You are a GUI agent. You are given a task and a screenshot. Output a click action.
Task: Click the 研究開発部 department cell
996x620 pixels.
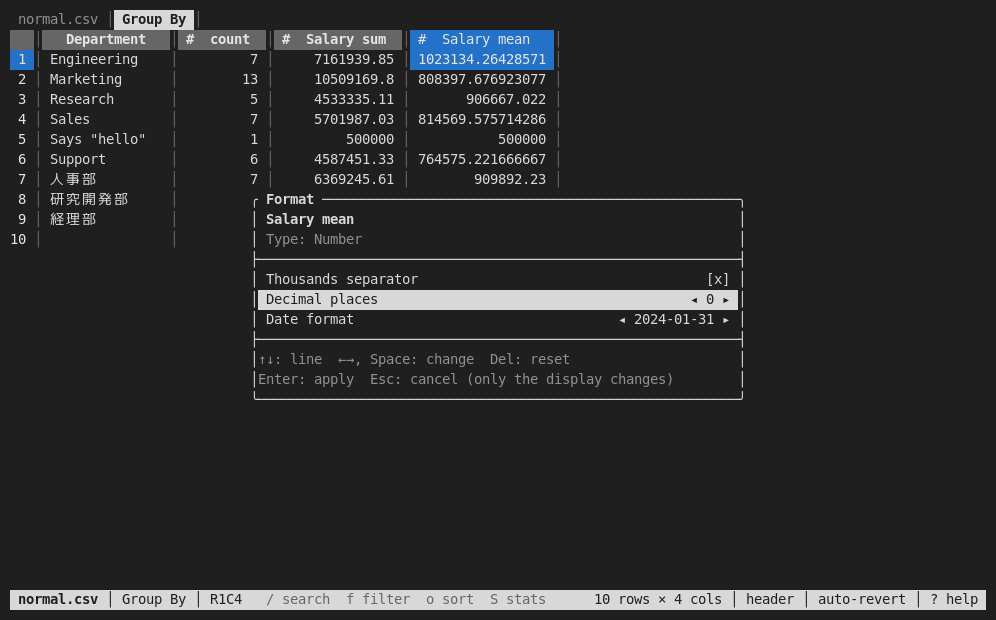(89, 199)
